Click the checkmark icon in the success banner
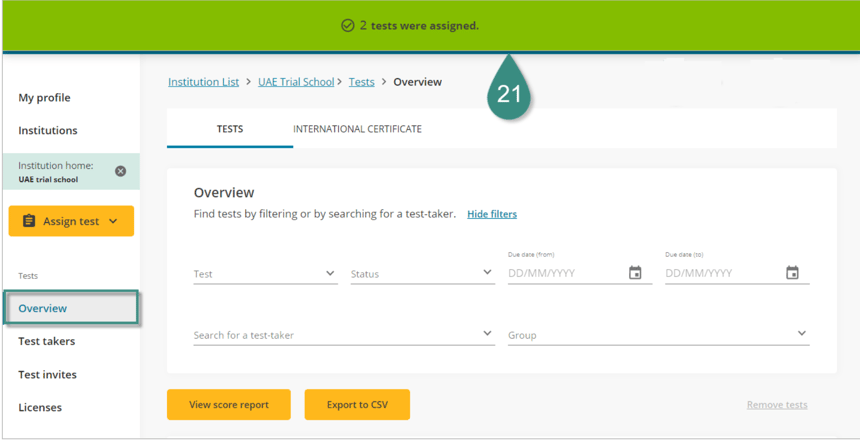The width and height of the screenshot is (860, 444). tap(348, 26)
